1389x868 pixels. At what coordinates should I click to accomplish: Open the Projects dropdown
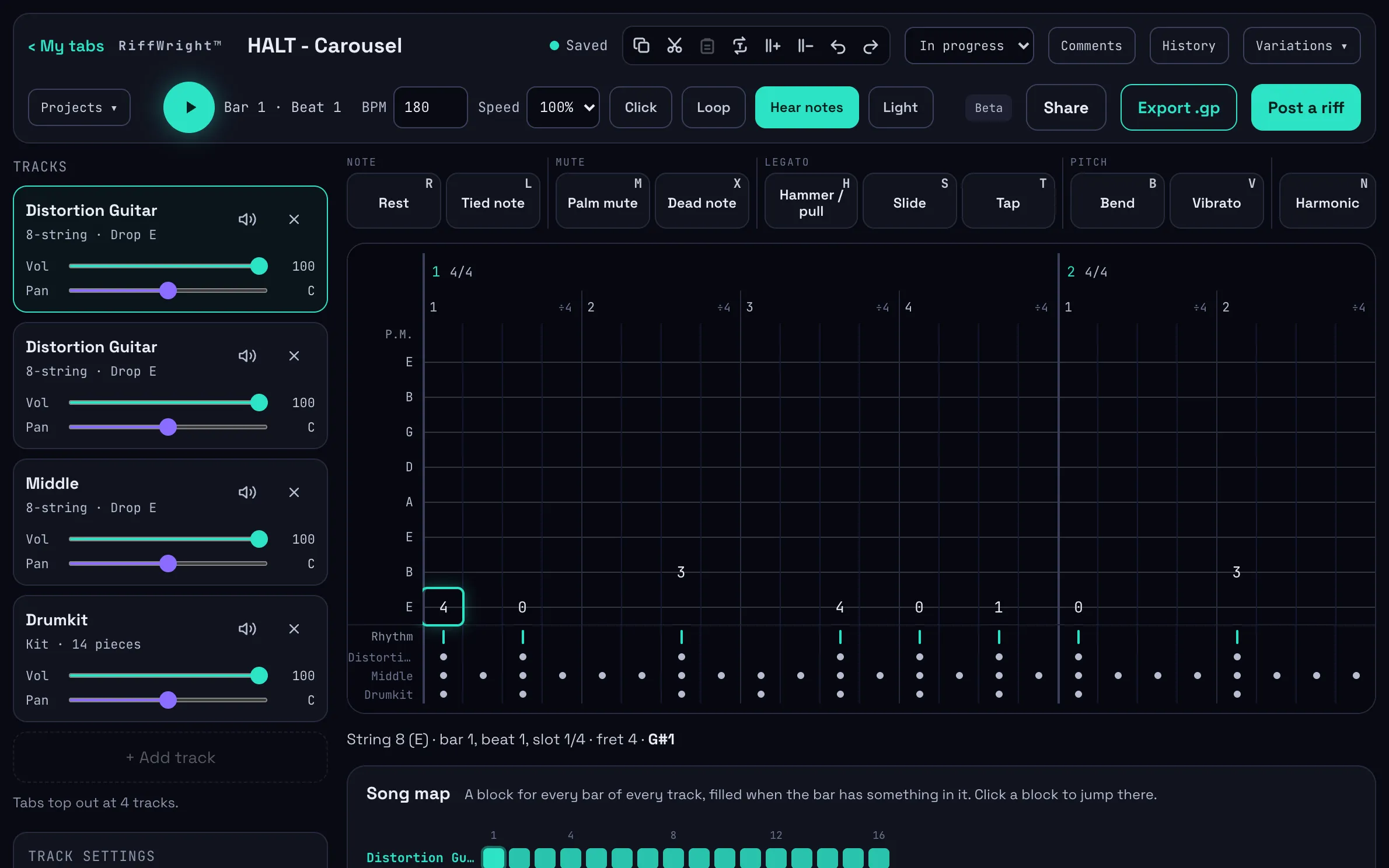pyautogui.click(x=79, y=107)
